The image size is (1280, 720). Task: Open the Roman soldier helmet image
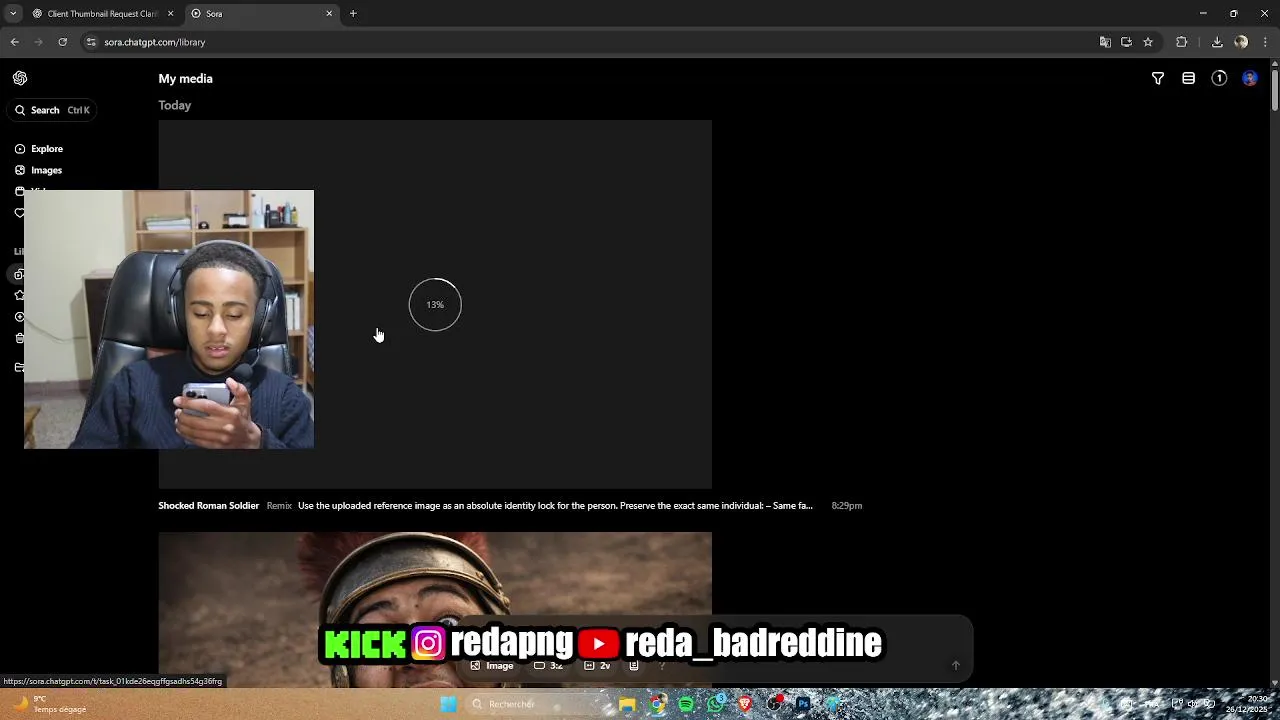click(x=435, y=610)
